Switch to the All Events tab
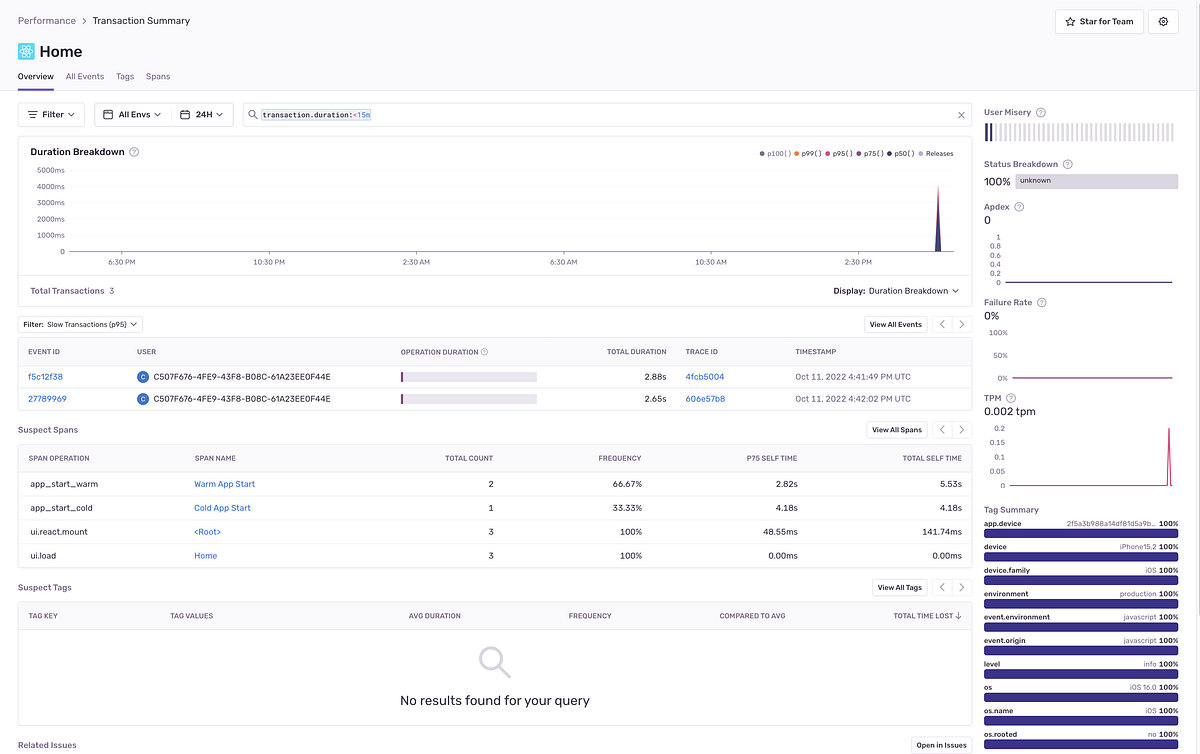The height and width of the screenshot is (754, 1200). pos(85,76)
